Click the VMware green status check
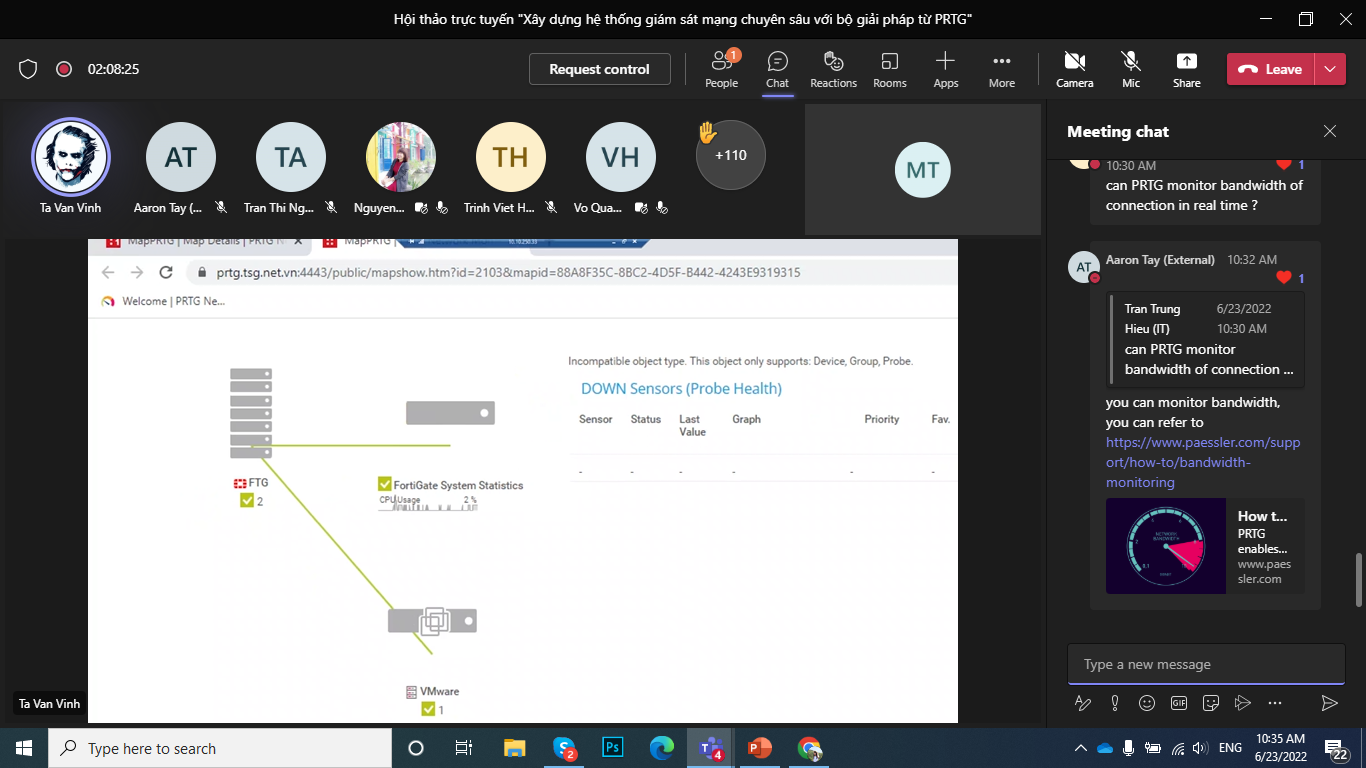Screen dimensions: 1366x768 pos(428,709)
